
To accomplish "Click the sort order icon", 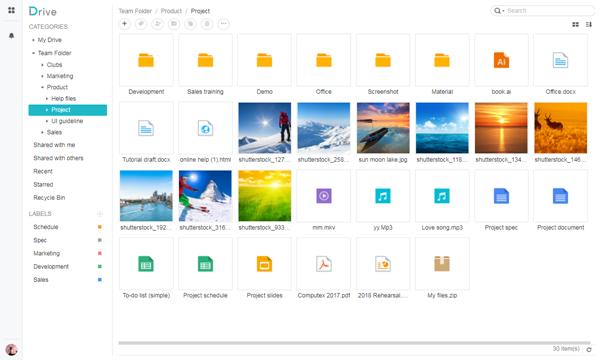I will pyautogui.click(x=589, y=24).
